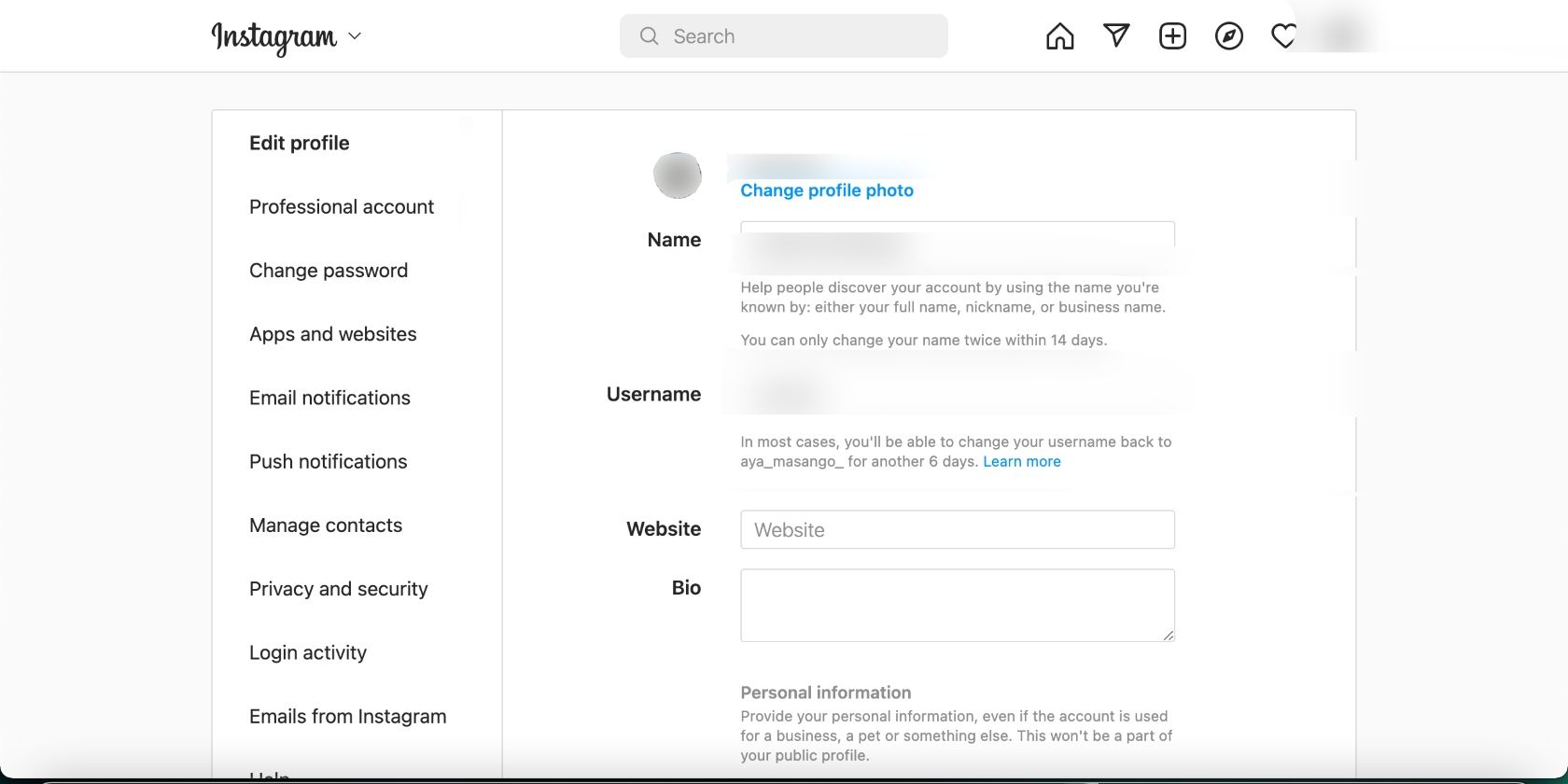Open Professional account settings
This screenshot has width=1568, height=784.
pos(341,206)
